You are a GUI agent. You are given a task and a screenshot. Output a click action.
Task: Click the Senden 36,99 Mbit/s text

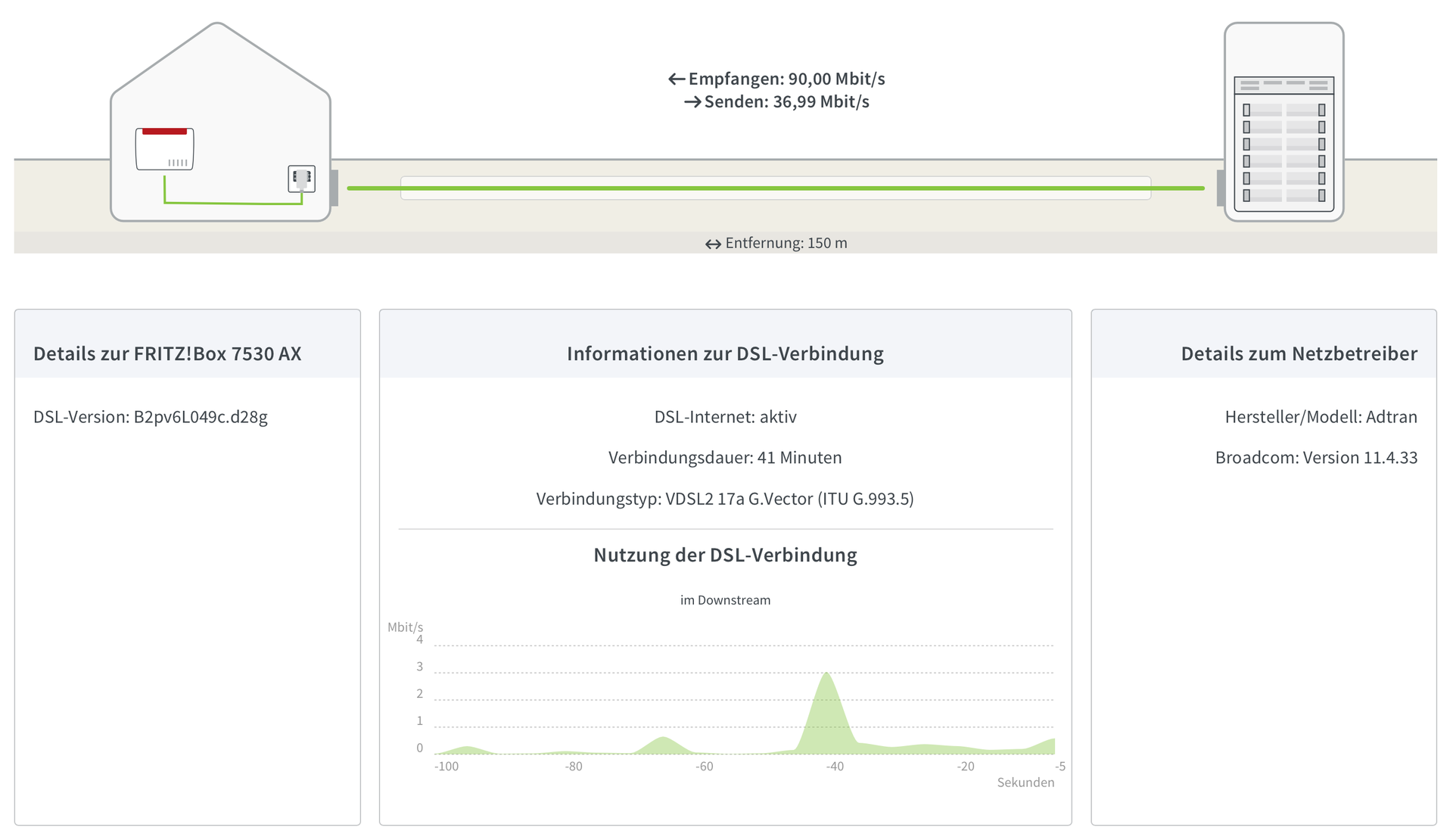click(x=786, y=101)
